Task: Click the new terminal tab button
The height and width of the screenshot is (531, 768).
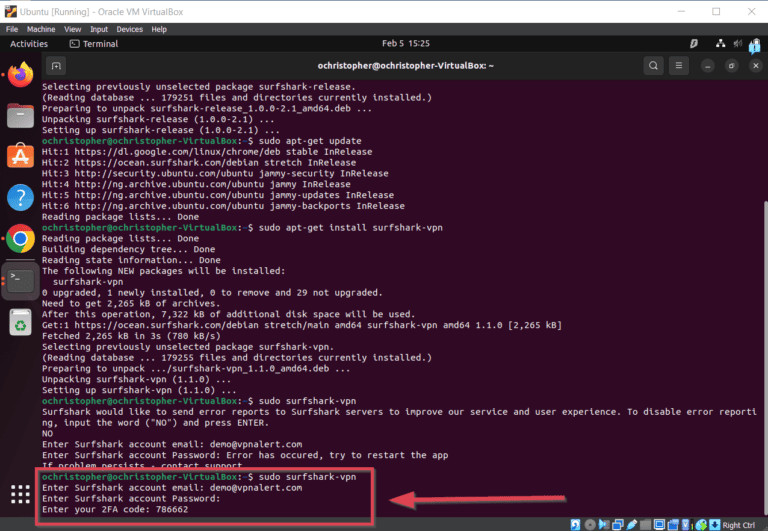Action: pos(57,66)
